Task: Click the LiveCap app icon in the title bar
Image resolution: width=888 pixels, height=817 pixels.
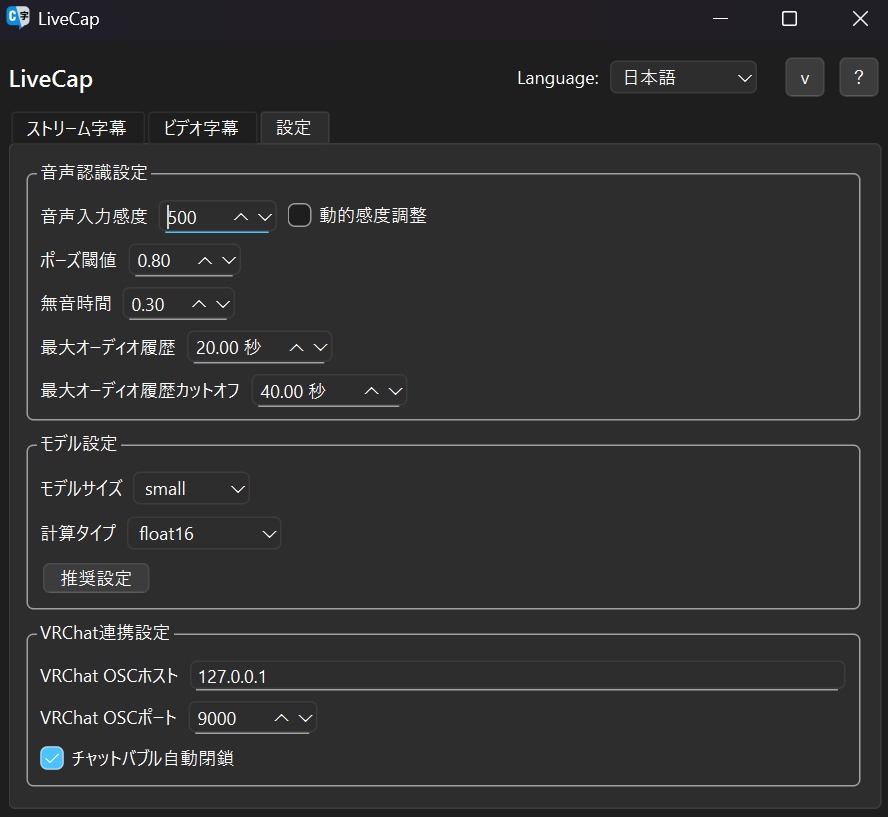Action: pyautogui.click(x=18, y=18)
